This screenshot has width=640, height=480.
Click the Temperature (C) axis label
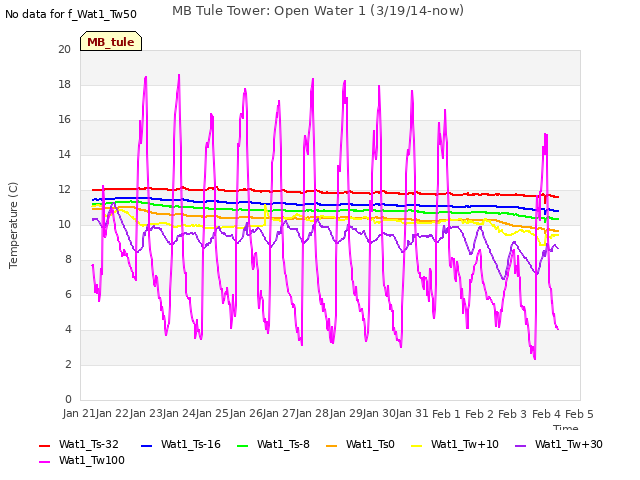(x=13, y=225)
